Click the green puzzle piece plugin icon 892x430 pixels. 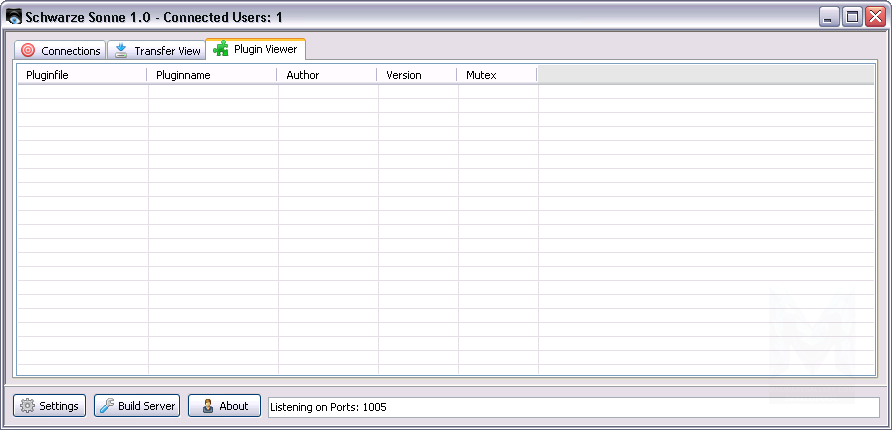pos(220,49)
